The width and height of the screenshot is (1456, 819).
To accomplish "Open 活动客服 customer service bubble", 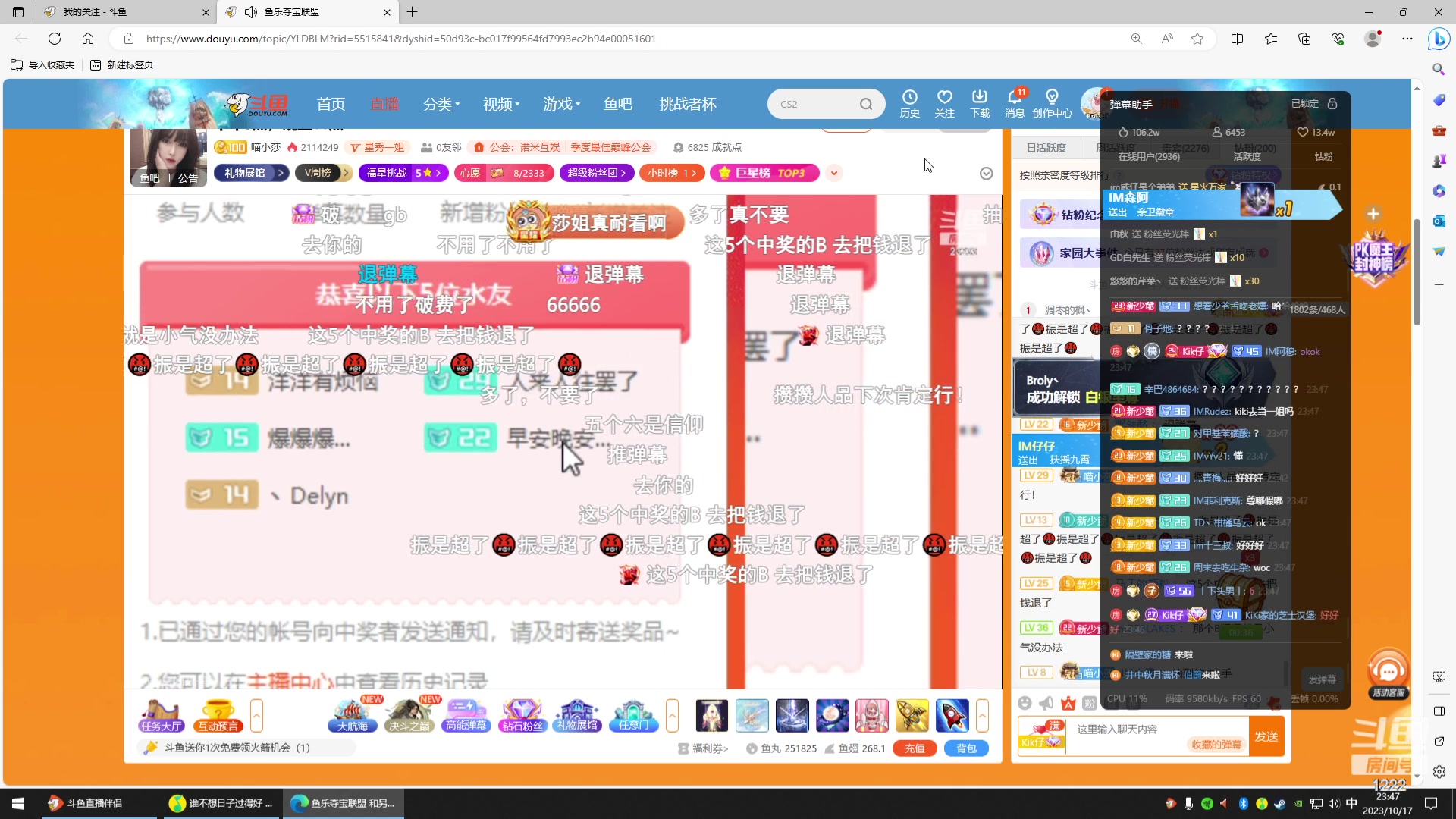I will (x=1388, y=673).
